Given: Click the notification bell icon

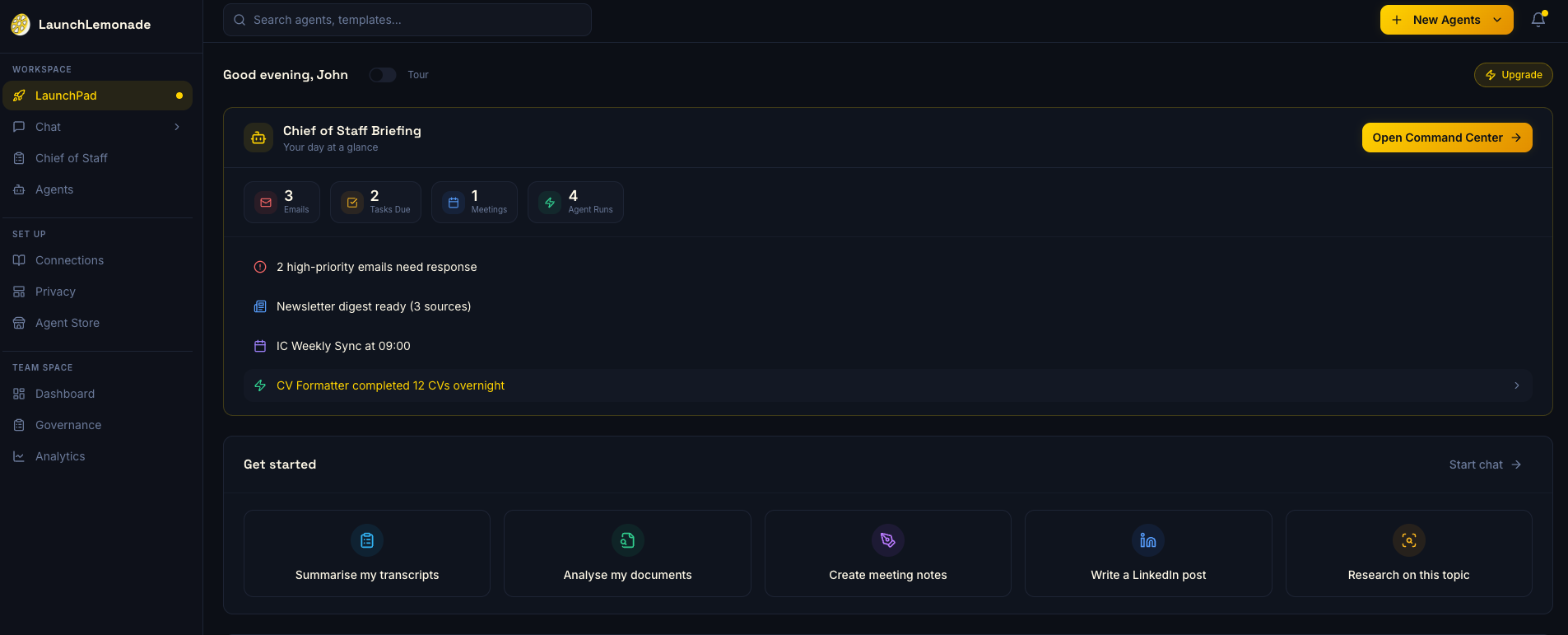Looking at the screenshot, I should click(1538, 20).
